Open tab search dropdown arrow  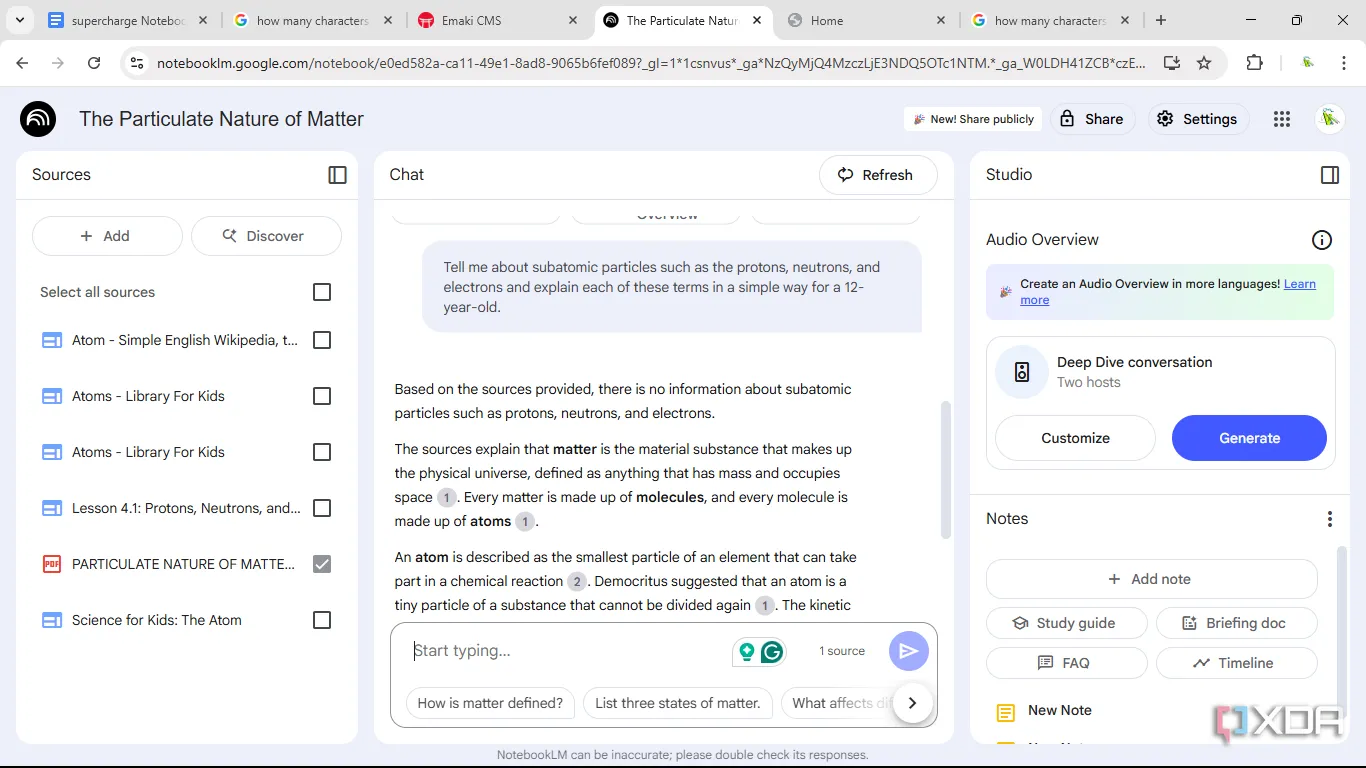pos(19,20)
